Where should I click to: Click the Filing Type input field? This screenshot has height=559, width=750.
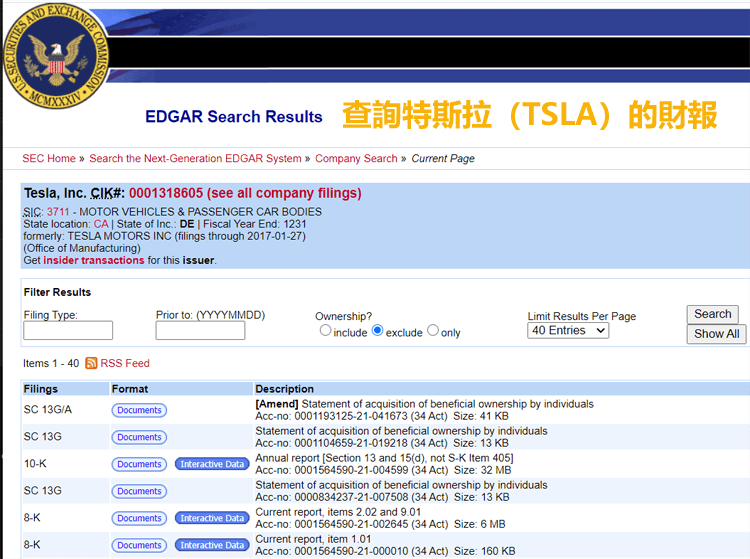click(68, 331)
